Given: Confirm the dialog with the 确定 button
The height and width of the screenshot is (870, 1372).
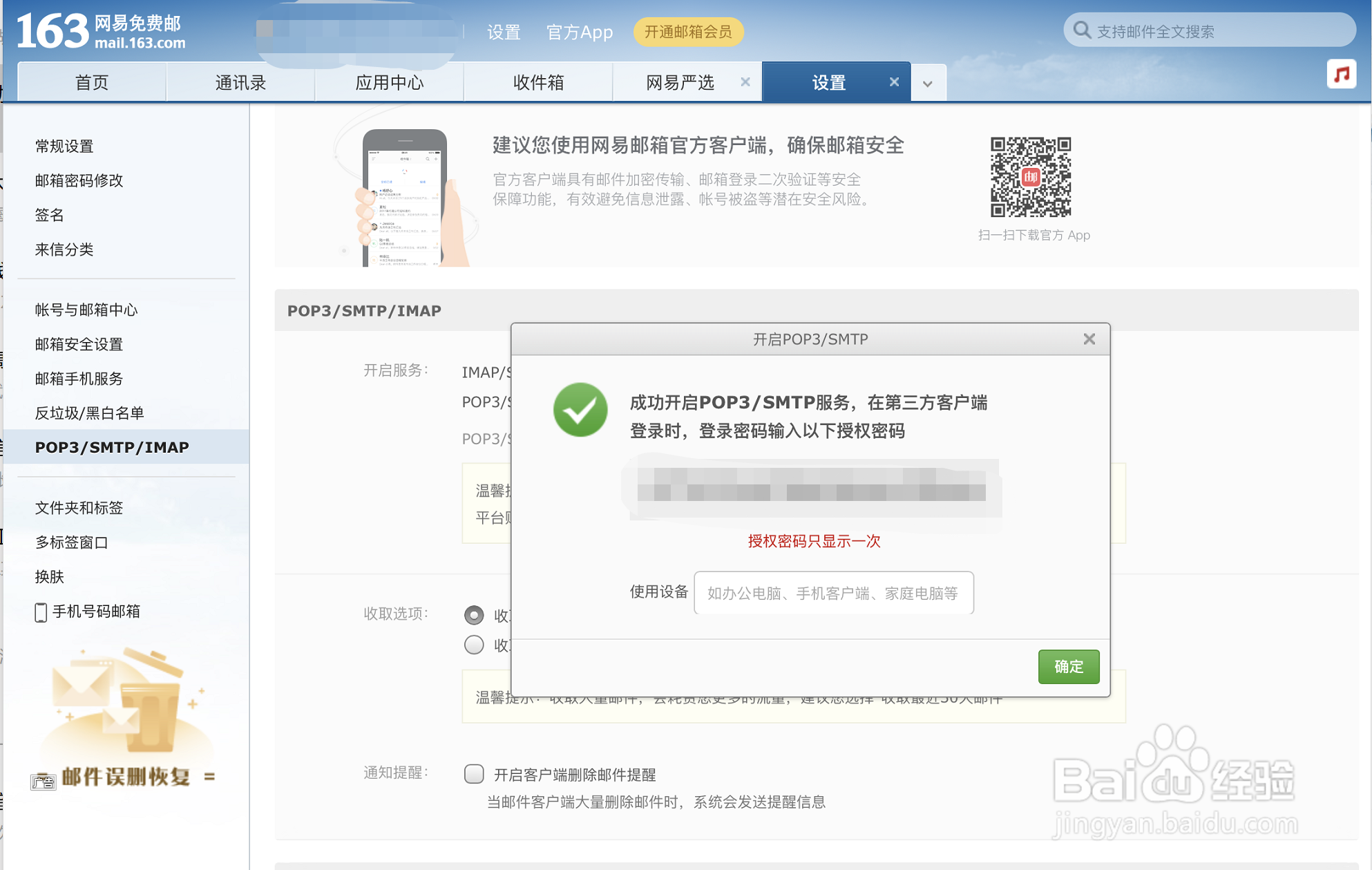Looking at the screenshot, I should [1068, 666].
